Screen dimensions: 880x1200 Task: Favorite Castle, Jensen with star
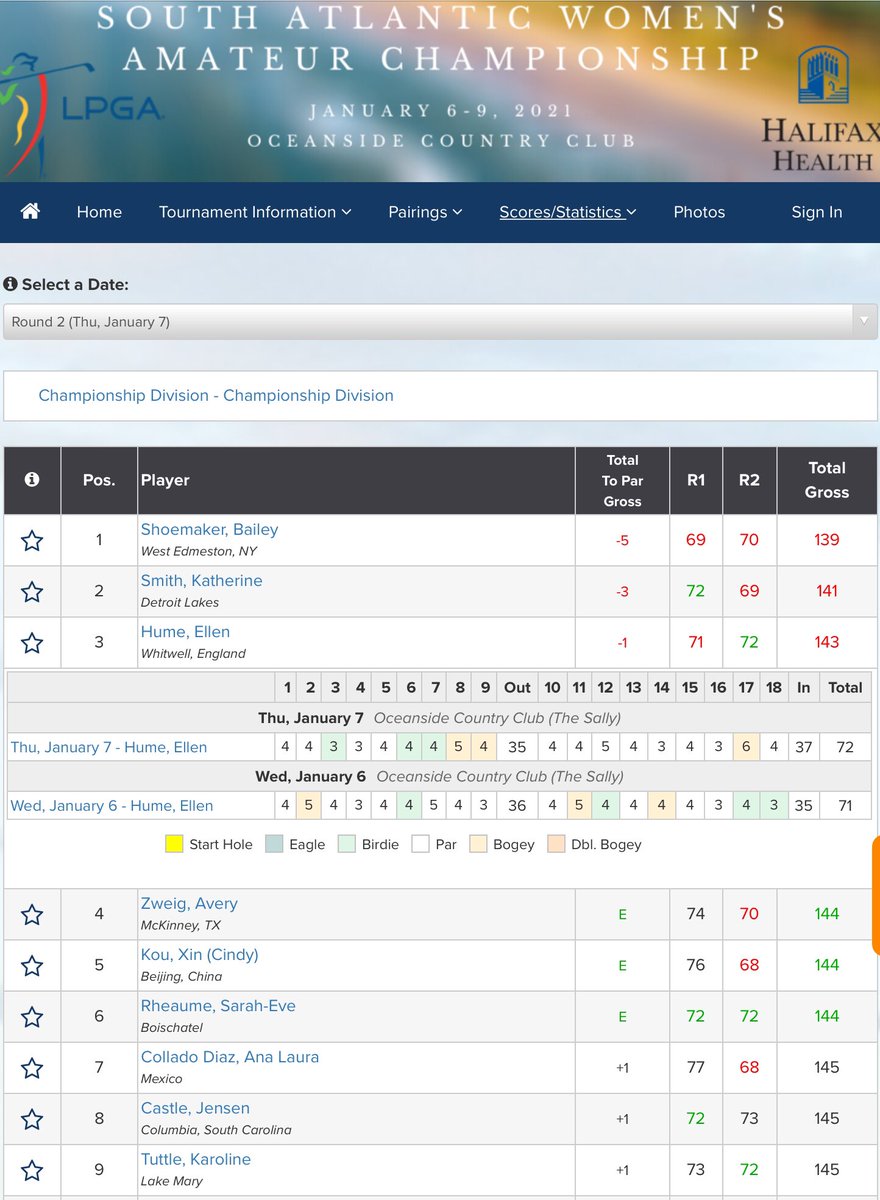tap(32, 1119)
